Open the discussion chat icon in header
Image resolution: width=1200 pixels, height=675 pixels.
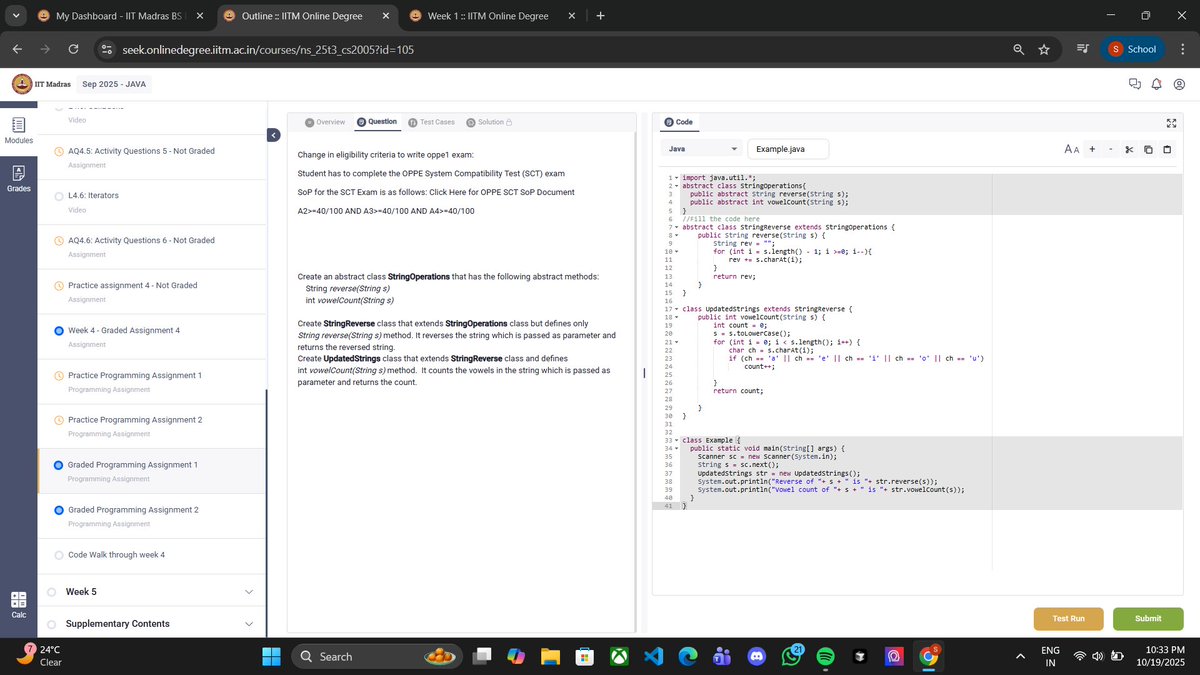(x=1134, y=84)
